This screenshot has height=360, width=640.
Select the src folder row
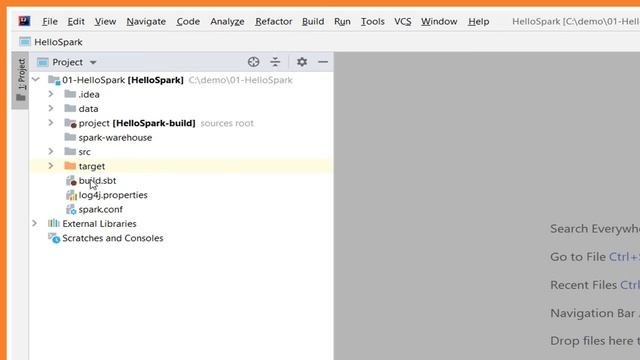tap(182, 152)
